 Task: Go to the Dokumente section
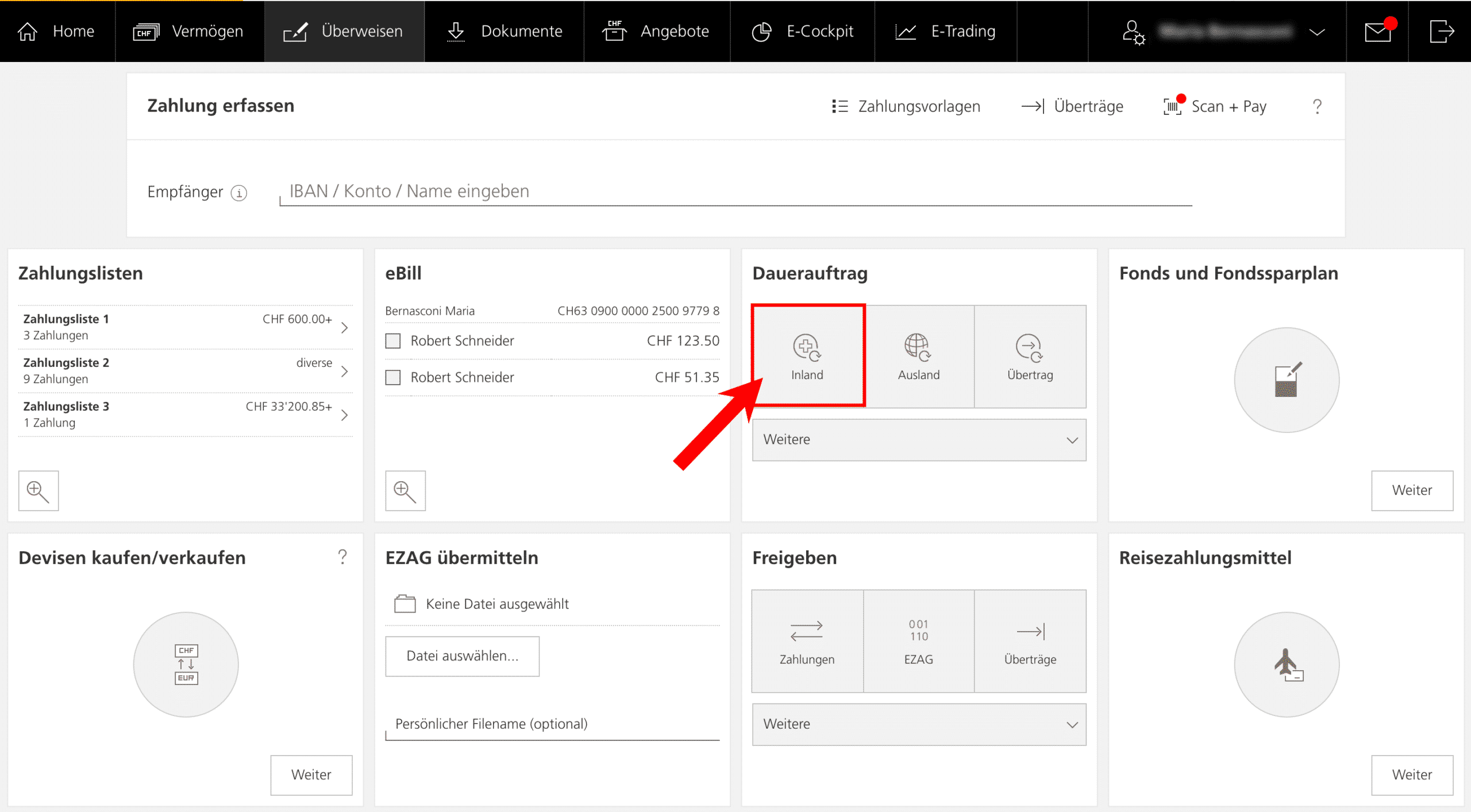[505, 31]
